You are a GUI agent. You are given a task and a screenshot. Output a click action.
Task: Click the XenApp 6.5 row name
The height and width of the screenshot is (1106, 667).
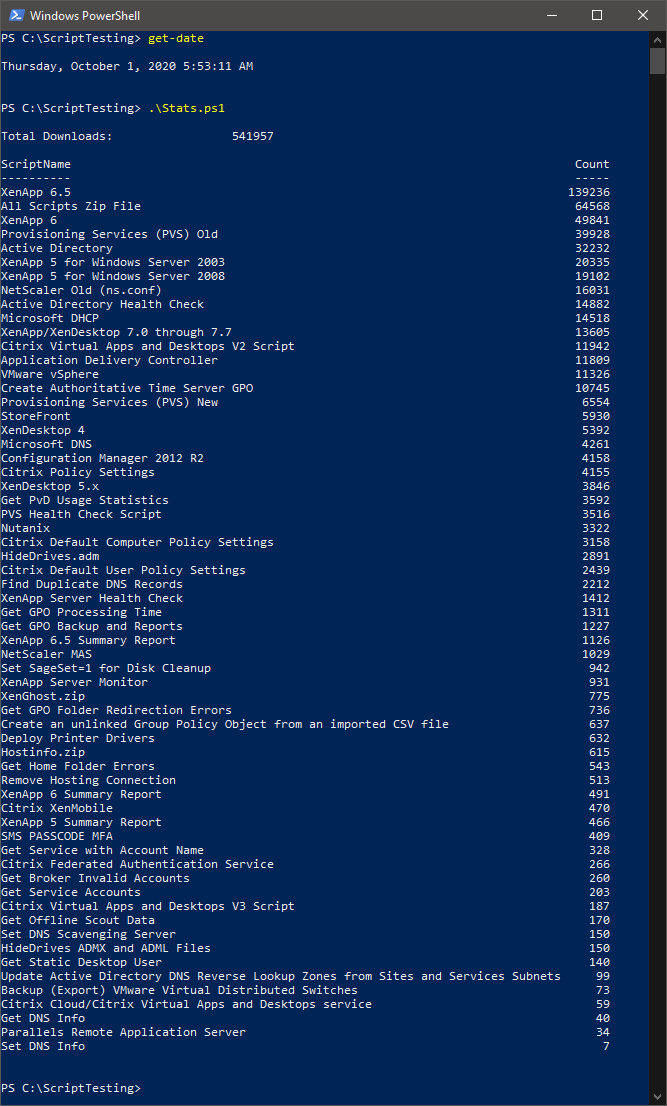(36, 192)
